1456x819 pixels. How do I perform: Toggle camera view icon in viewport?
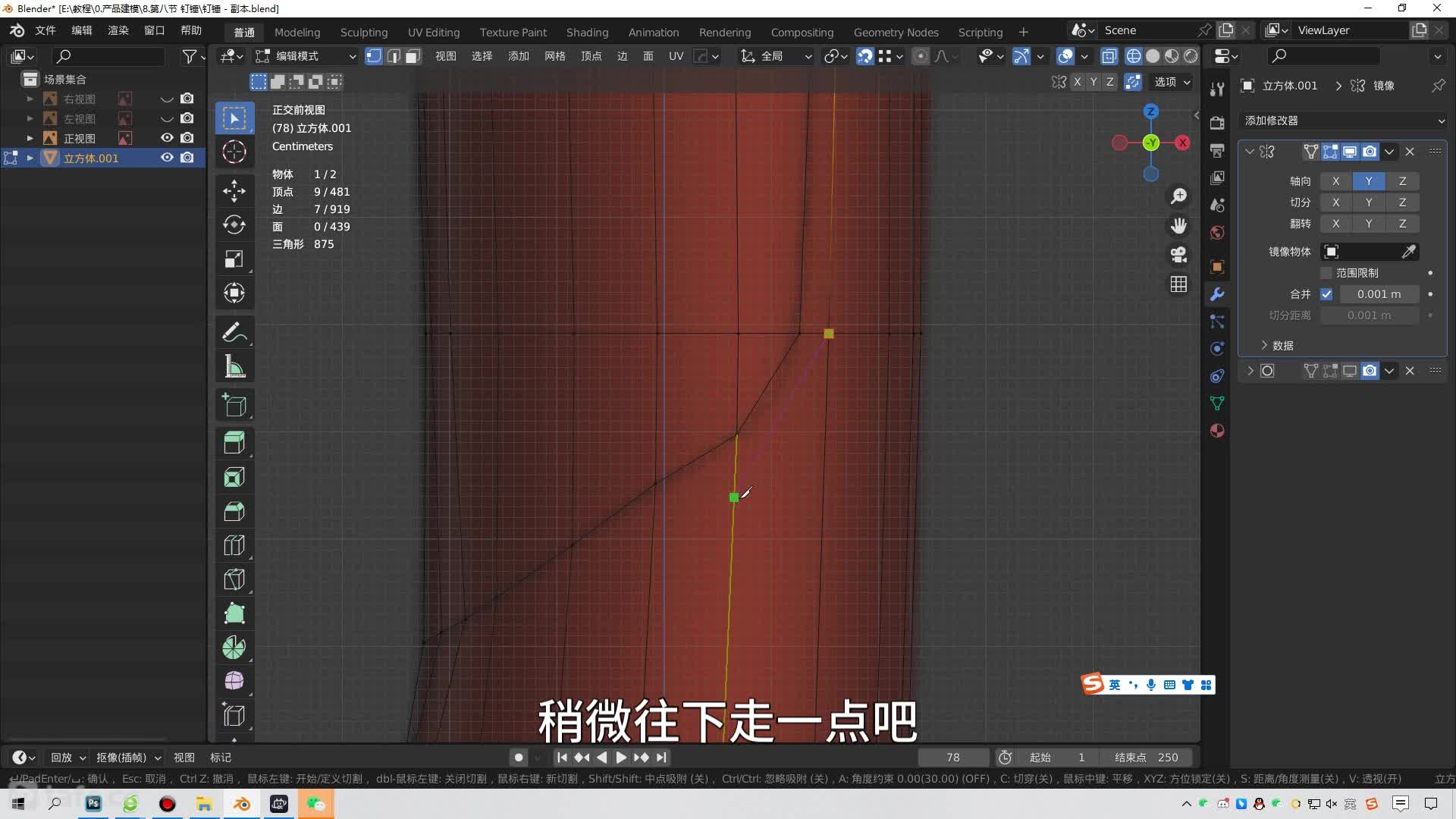[1178, 255]
